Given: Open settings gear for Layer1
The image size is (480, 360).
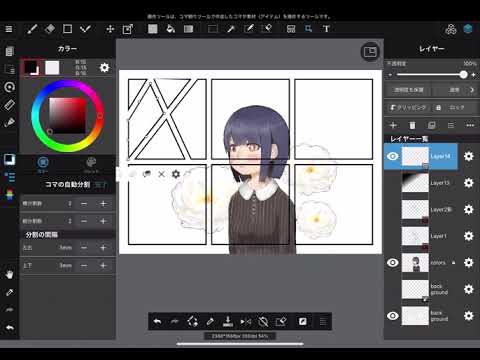Looking at the screenshot, I should coord(469,236).
